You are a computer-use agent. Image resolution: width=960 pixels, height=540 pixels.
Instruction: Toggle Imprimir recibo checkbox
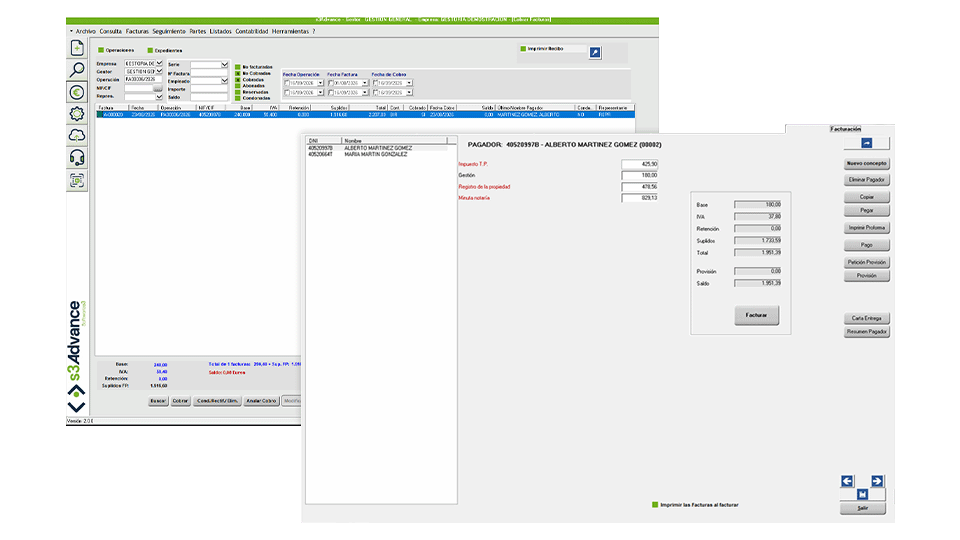523,48
